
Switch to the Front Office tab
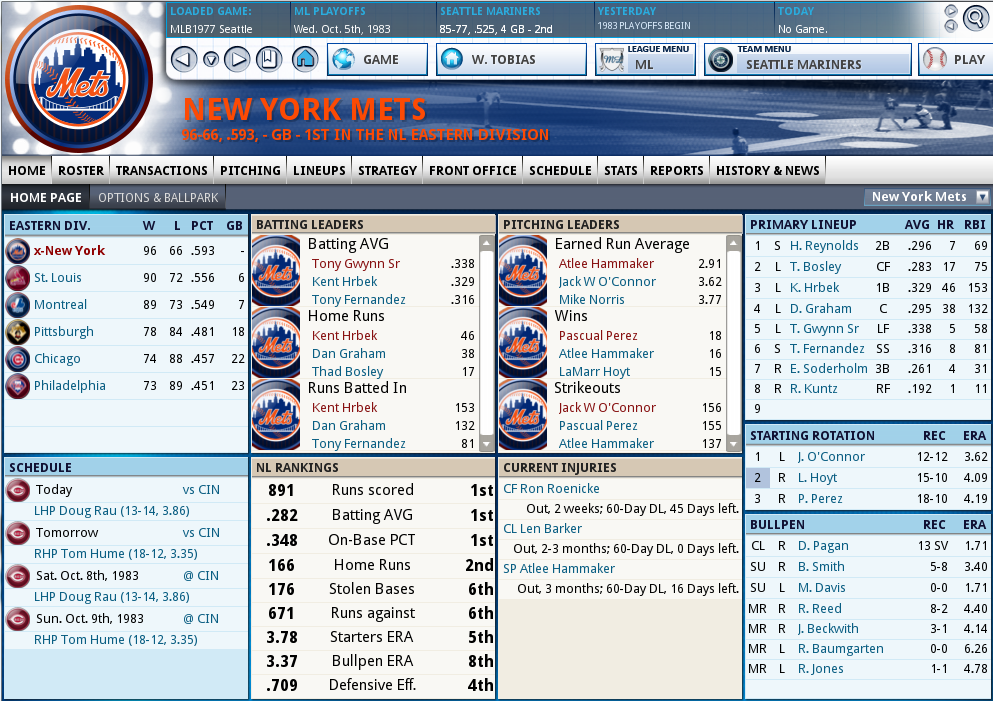pyautogui.click(x=472, y=170)
